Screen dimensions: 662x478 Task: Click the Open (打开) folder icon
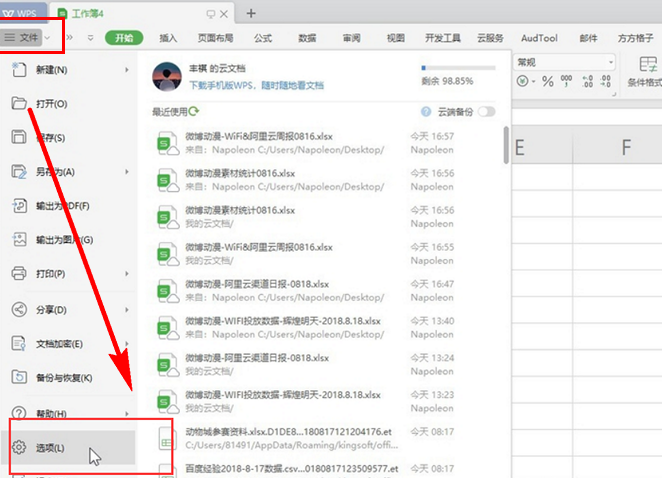(19, 103)
